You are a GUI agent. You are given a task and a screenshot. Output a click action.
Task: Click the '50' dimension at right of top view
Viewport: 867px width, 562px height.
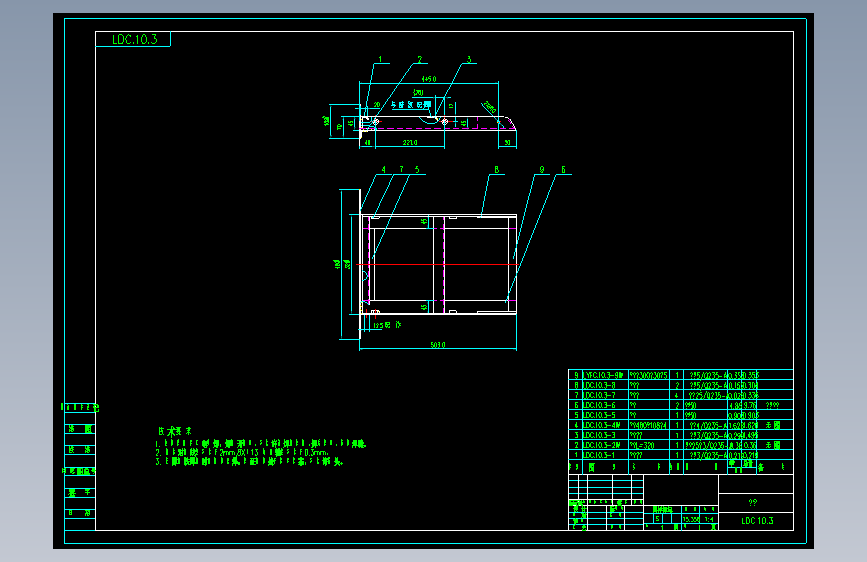tap(507, 143)
